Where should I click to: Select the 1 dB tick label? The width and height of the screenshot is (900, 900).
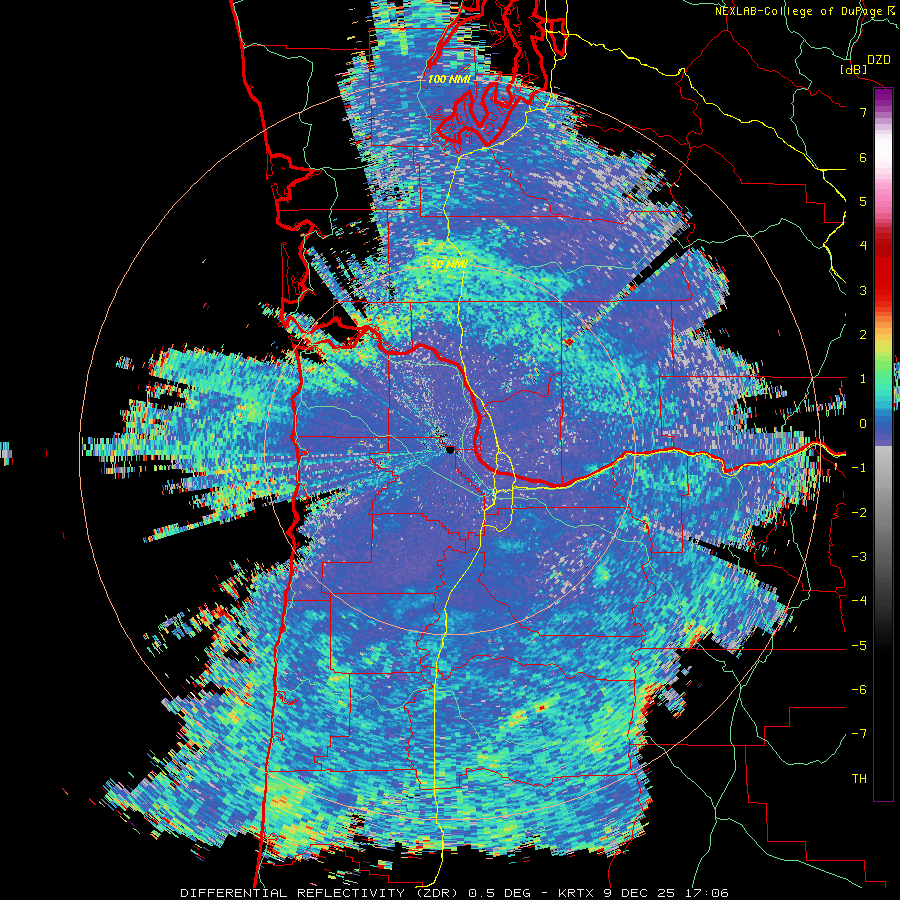pyautogui.click(x=863, y=379)
